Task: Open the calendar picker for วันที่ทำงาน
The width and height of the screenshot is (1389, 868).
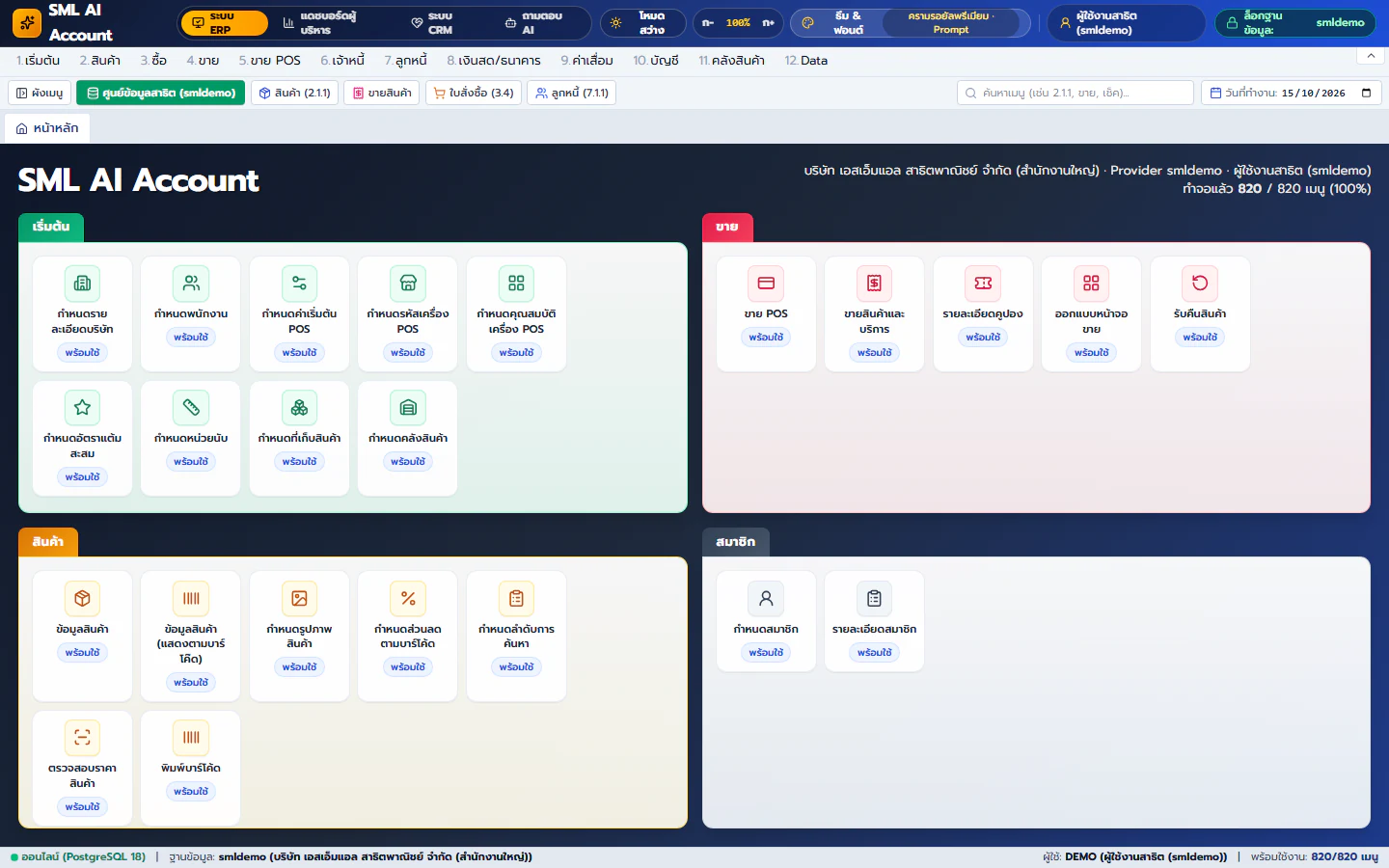Action: [x=1366, y=93]
